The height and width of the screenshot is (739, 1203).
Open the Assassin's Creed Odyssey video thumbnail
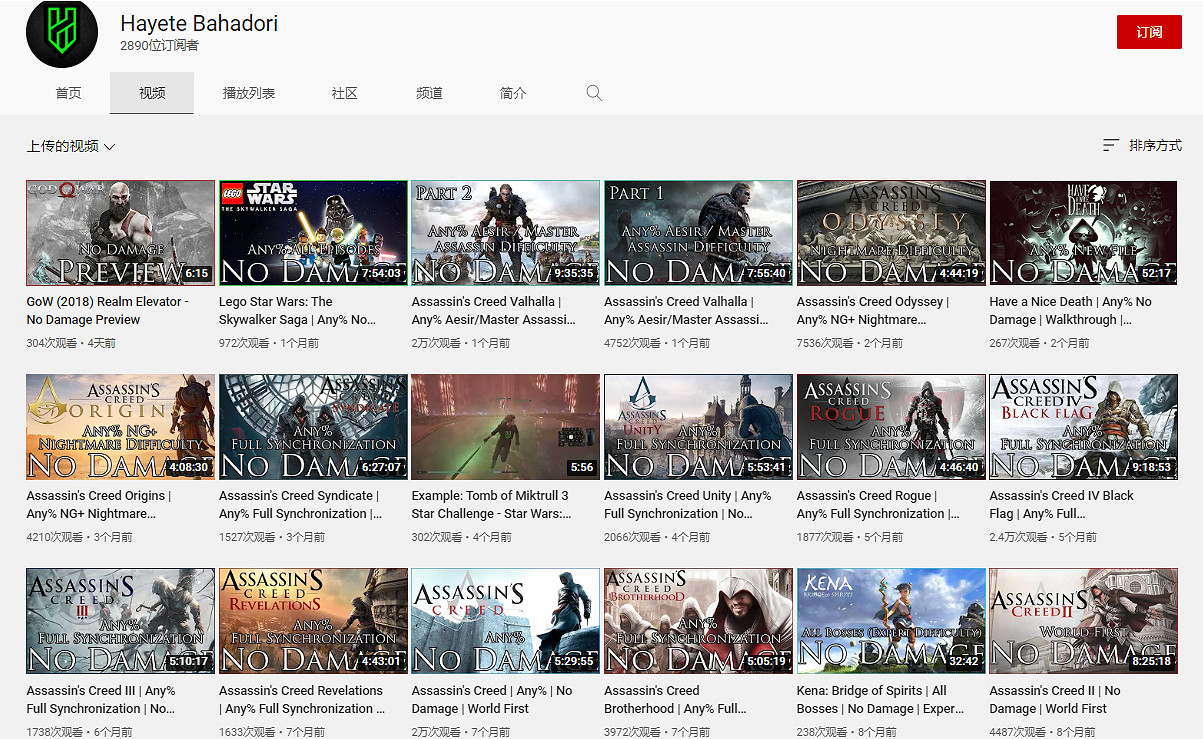(x=891, y=233)
